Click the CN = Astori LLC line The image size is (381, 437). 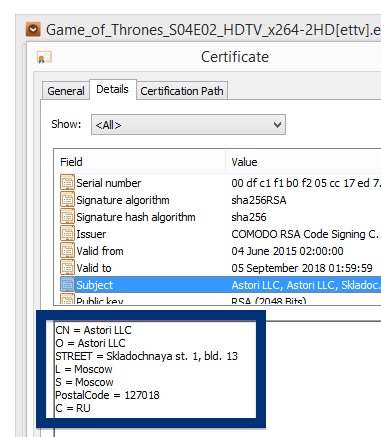[x=93, y=330]
